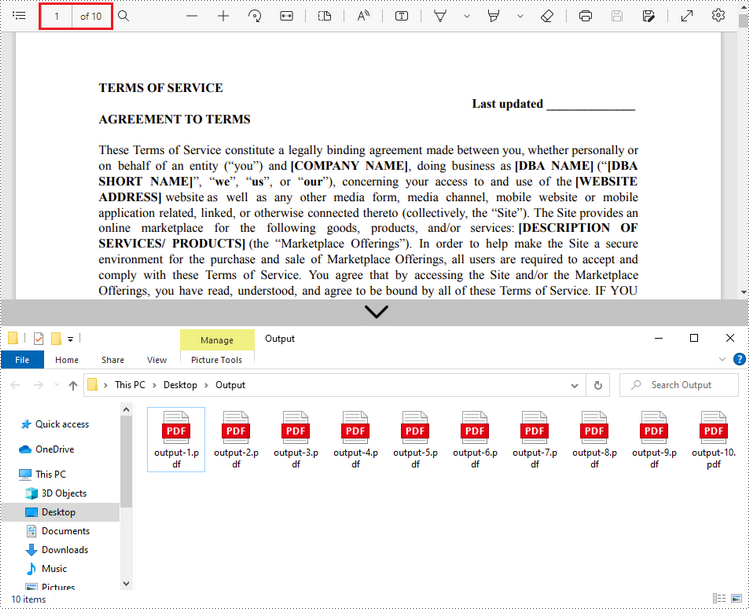Expand the address bar history dropdown
The width and height of the screenshot is (749, 609).
click(x=575, y=385)
